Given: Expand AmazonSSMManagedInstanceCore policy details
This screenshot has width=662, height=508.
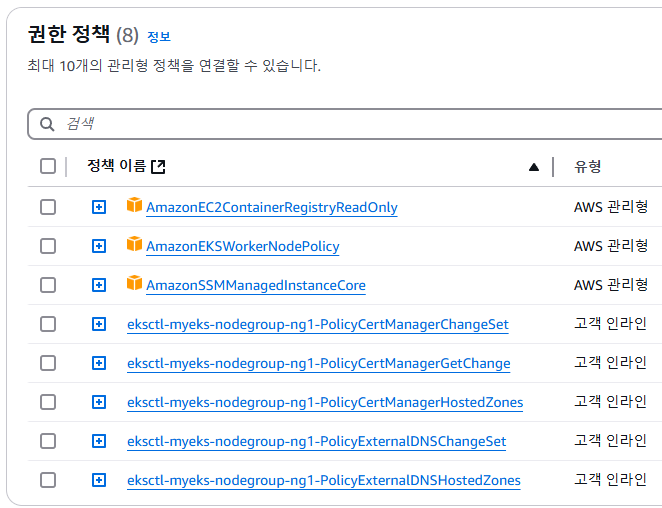Looking at the screenshot, I should [x=99, y=285].
